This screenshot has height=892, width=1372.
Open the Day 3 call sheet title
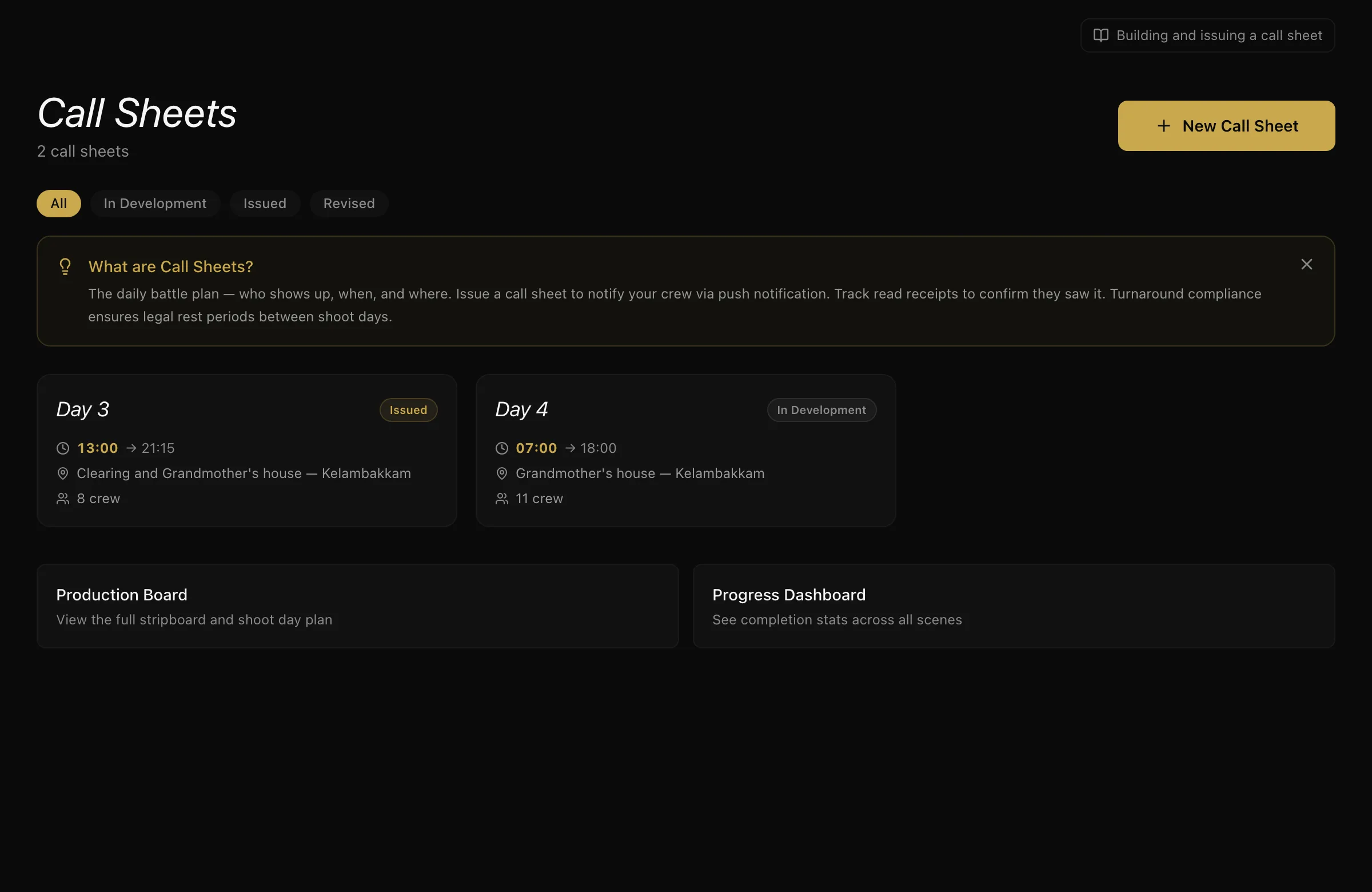click(82, 409)
